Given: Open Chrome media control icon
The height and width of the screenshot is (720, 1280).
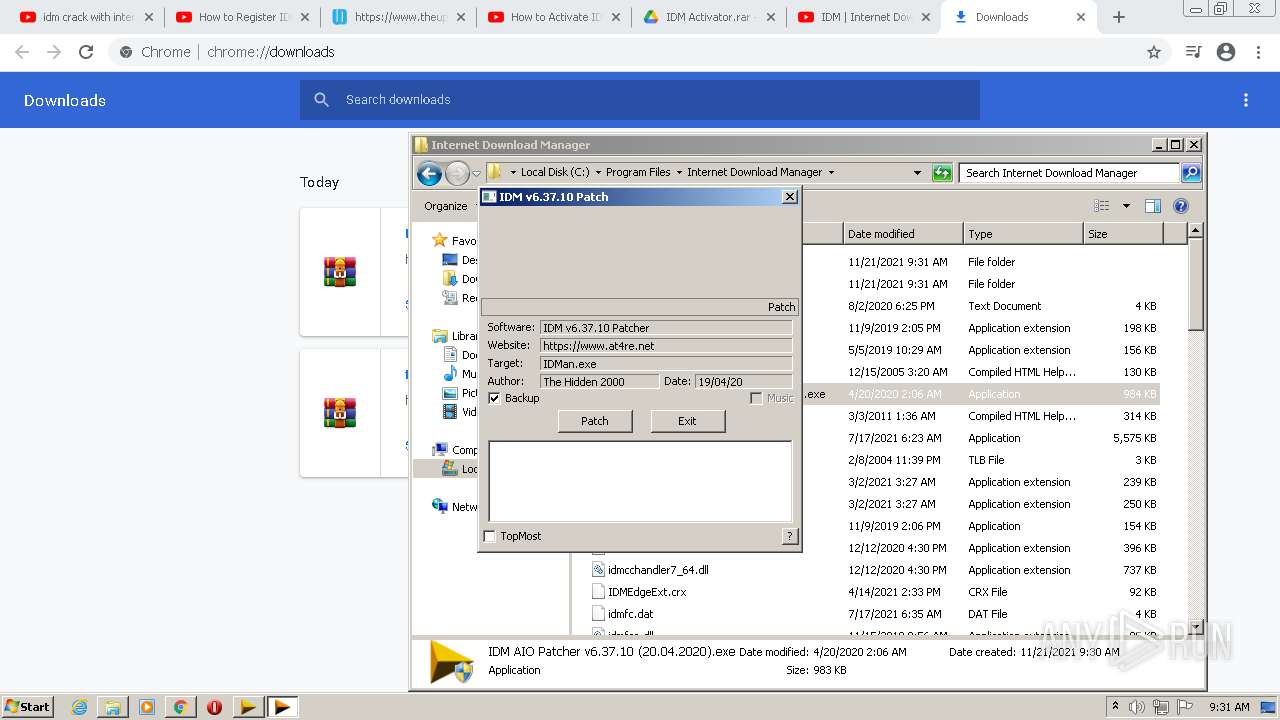Looking at the screenshot, I should point(1193,52).
